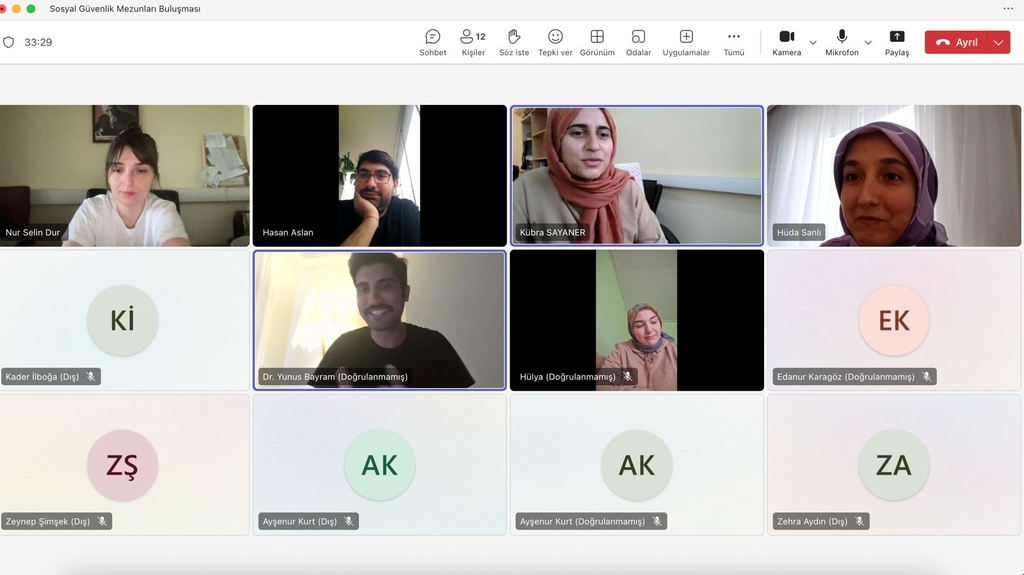Select Hasan Aslan video tile

(x=379, y=176)
